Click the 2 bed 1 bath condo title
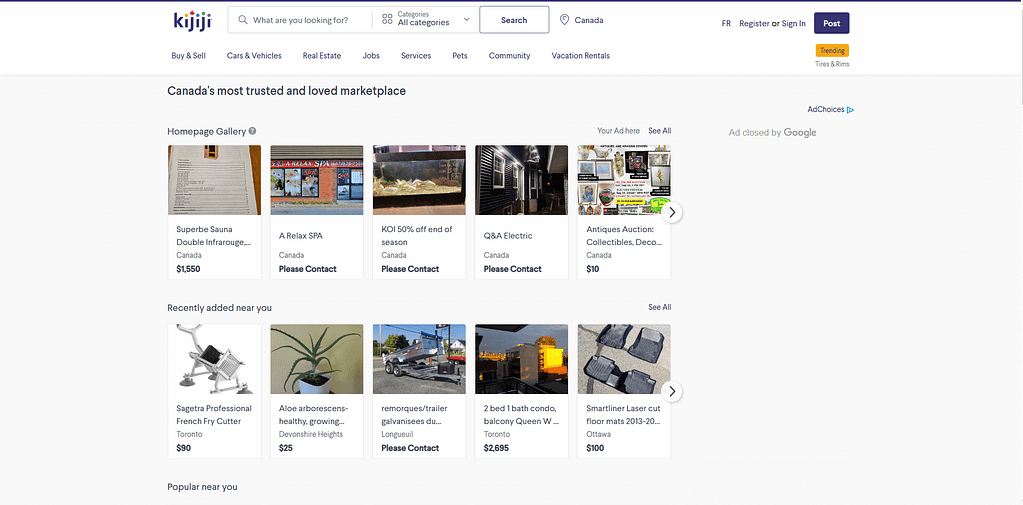Viewport: 1023px width, 505px height. pos(521,415)
